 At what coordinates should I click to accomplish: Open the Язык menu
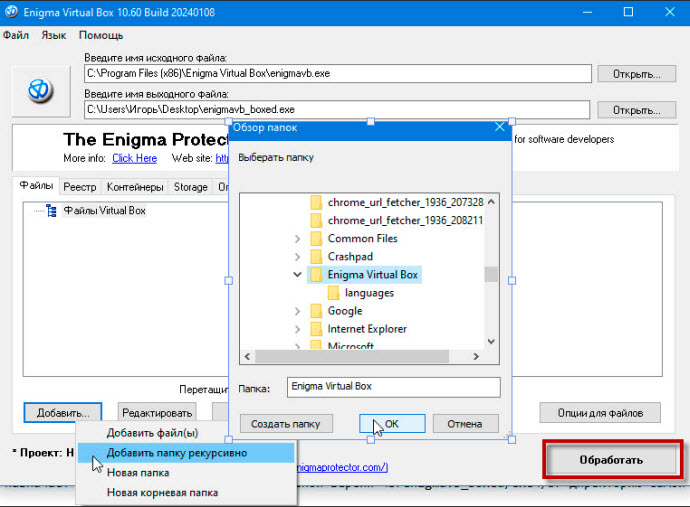(54, 35)
